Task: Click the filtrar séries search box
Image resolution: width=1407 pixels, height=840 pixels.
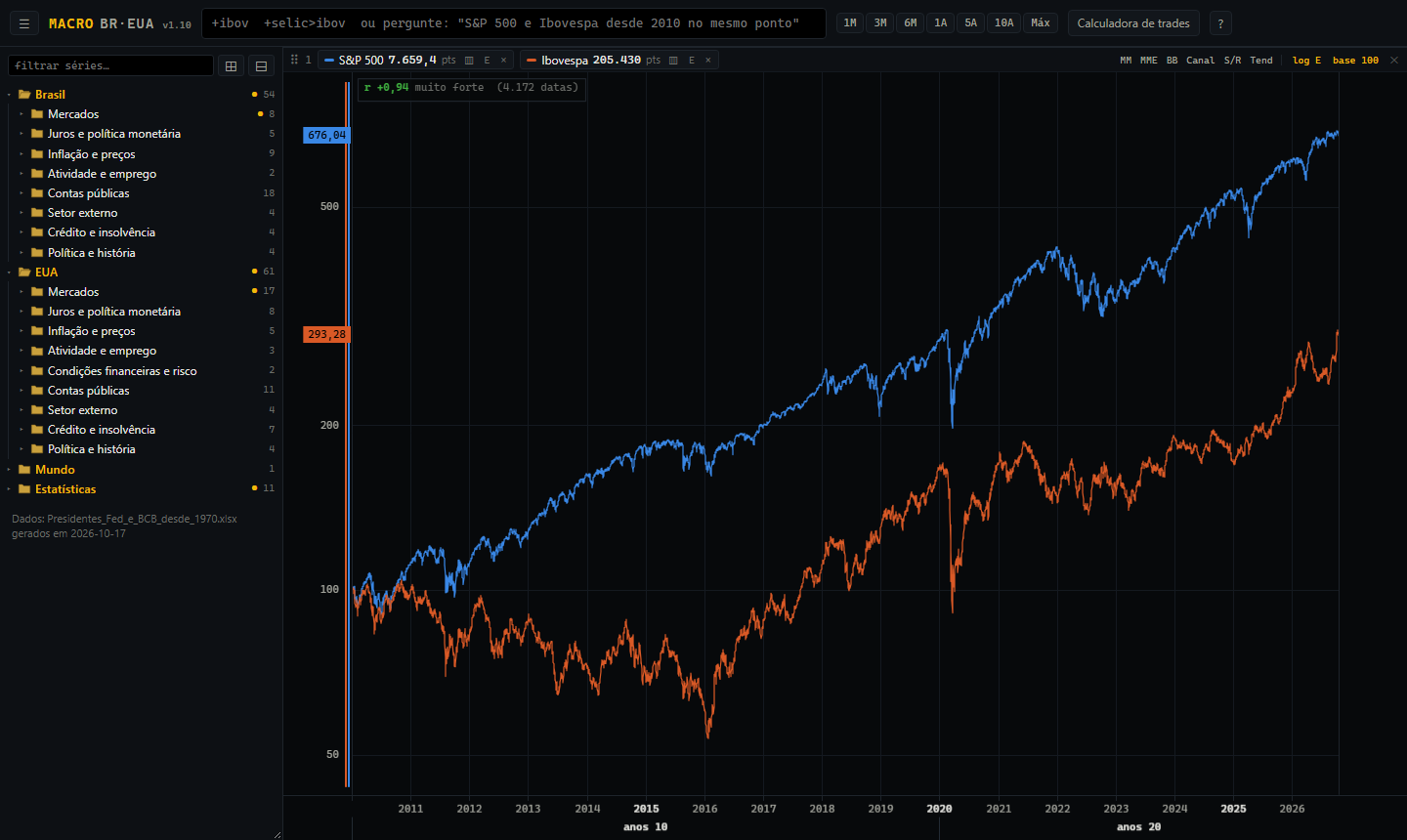Action: 110,65
